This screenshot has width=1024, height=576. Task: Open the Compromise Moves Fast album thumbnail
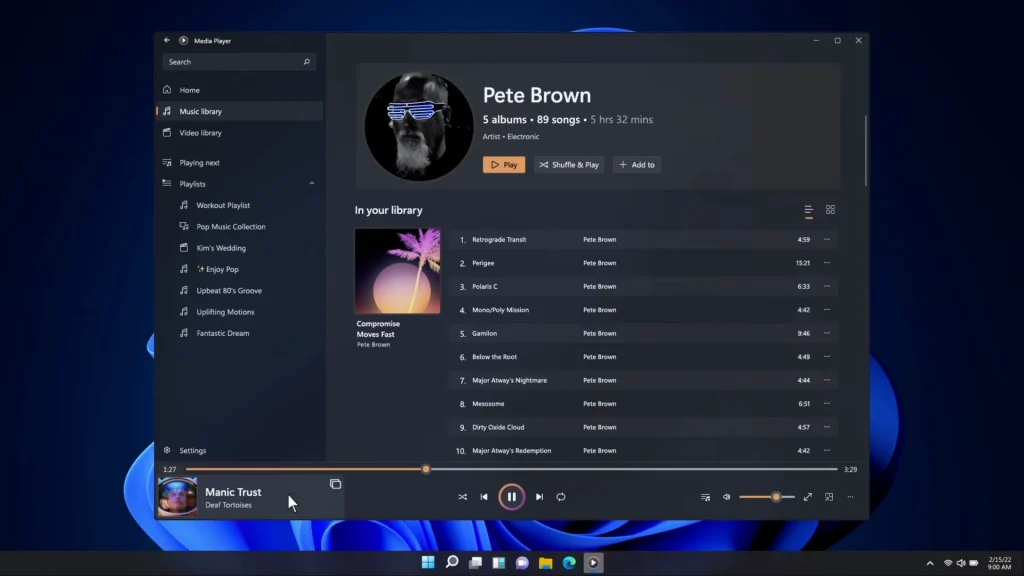coord(397,270)
